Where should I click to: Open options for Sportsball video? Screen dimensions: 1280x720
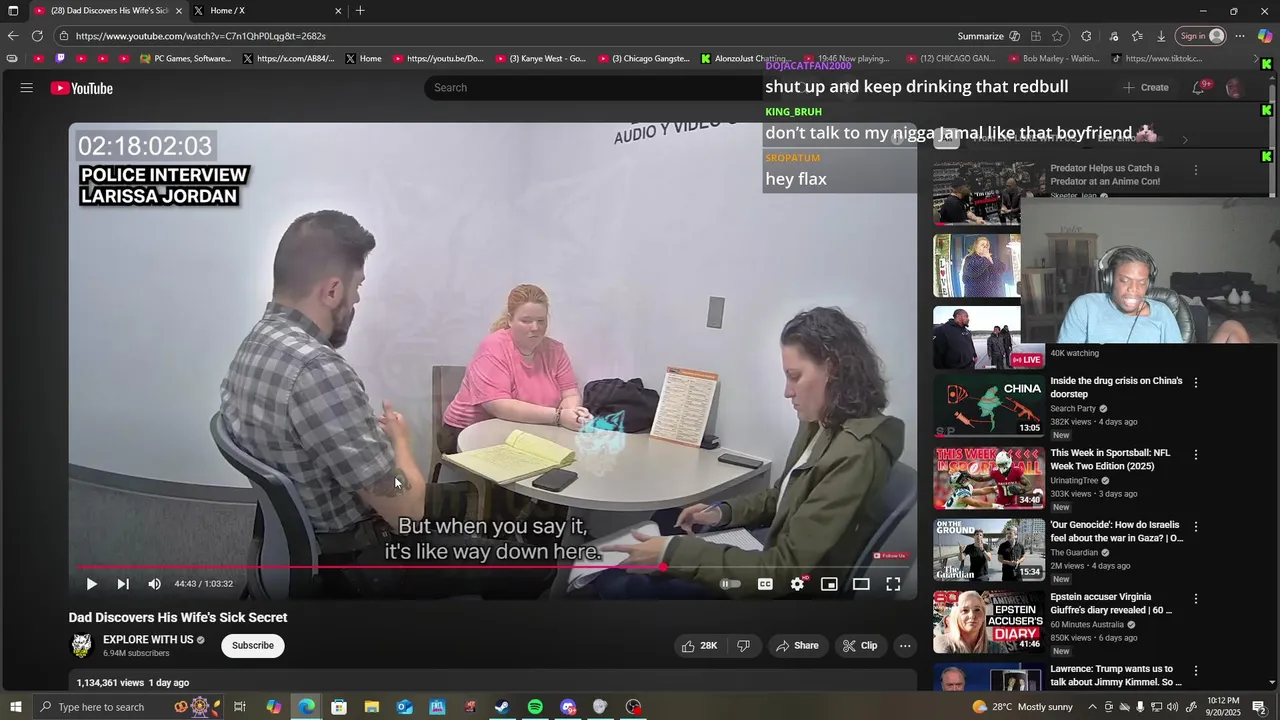click(1196, 454)
